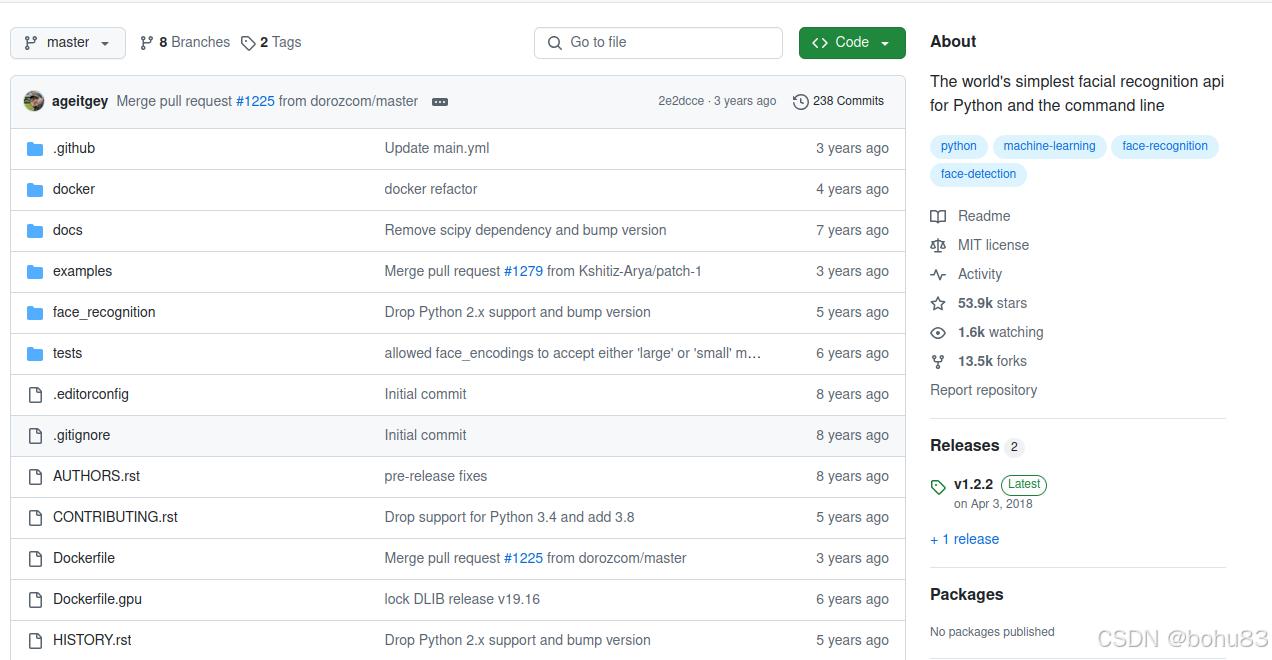Screen dimensions: 1272x660
Task: Open pull request #1225 in latest commit header
Action: tap(255, 101)
